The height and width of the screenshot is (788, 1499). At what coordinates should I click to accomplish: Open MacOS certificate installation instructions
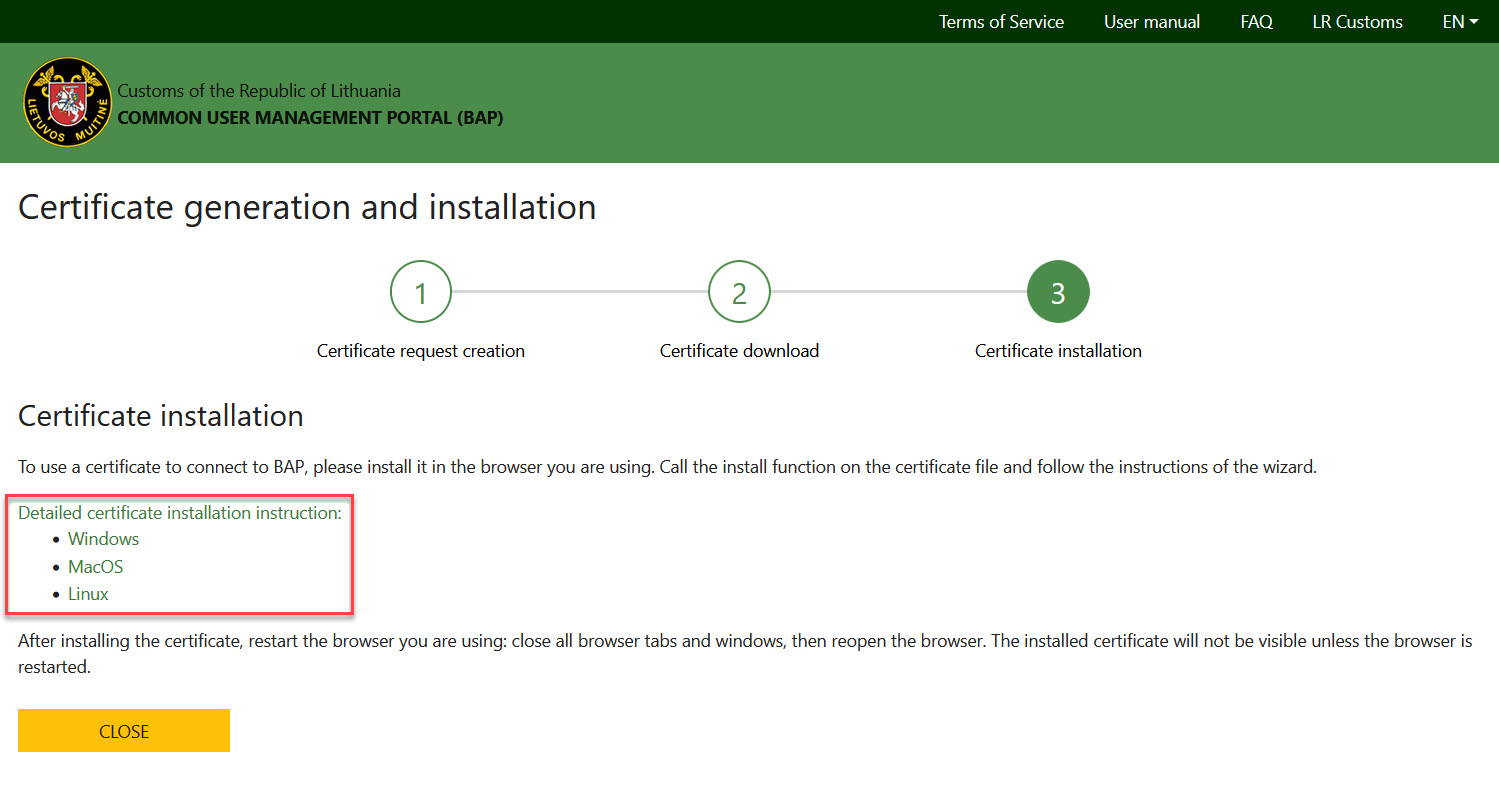pos(96,567)
